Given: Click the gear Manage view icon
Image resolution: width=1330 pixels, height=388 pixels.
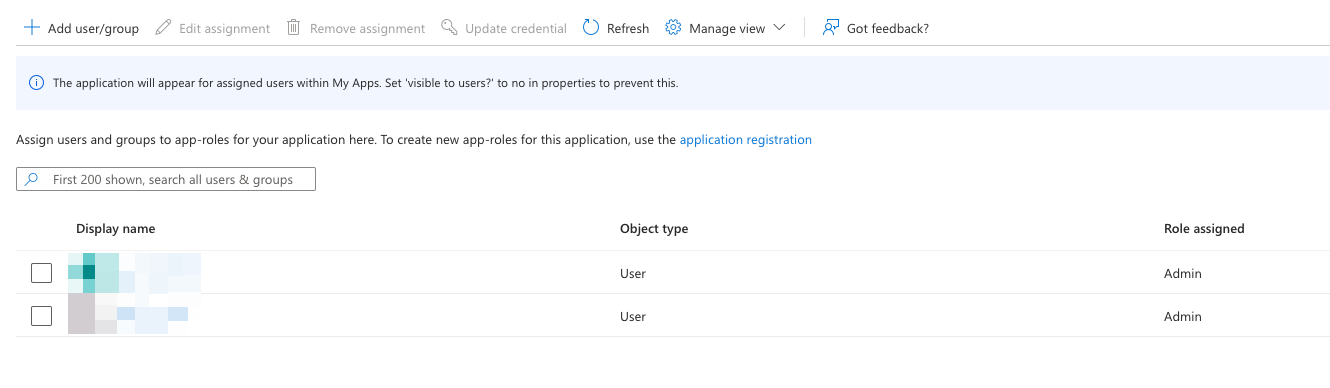Looking at the screenshot, I should pos(673,28).
